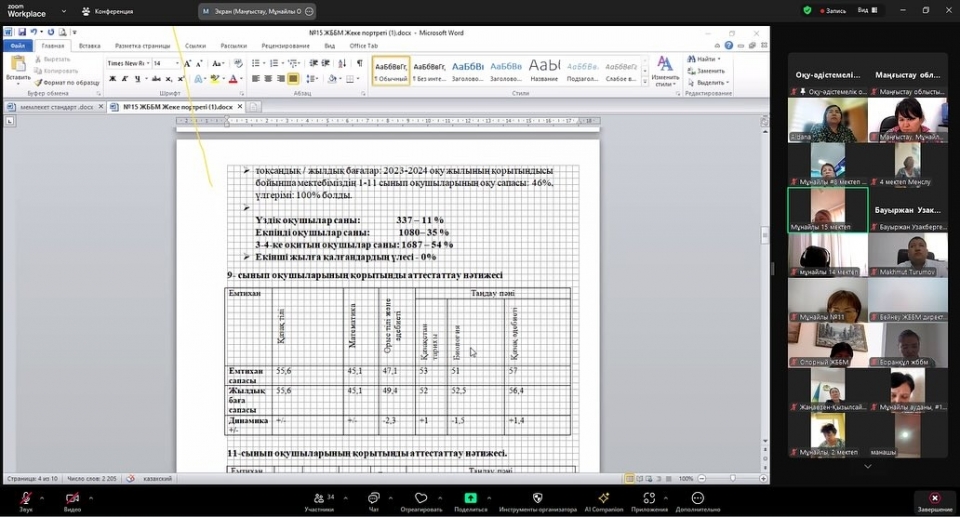Expand the Select (Выделить) dropdown
960x517 pixels.
pos(727,82)
